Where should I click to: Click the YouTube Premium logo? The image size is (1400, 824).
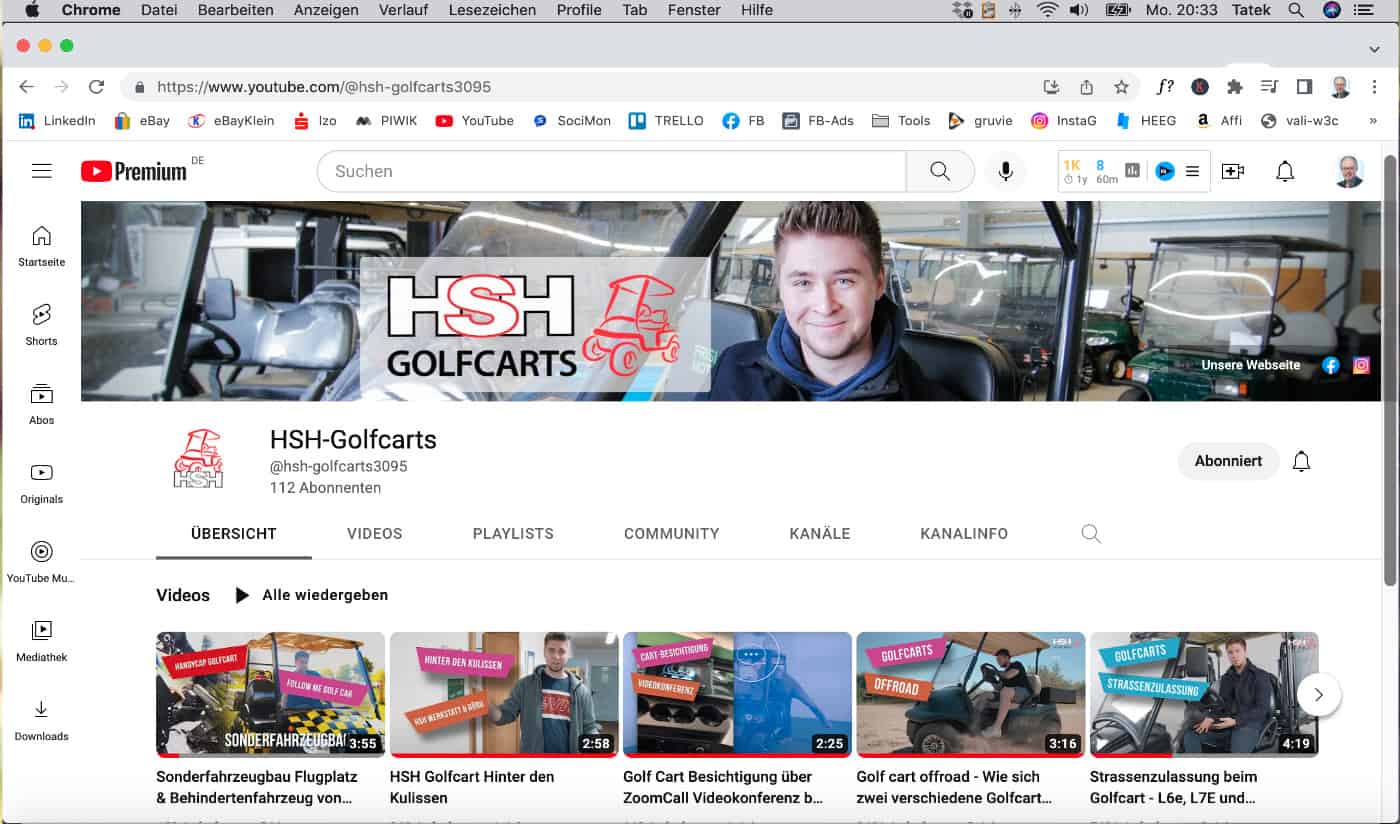(134, 171)
